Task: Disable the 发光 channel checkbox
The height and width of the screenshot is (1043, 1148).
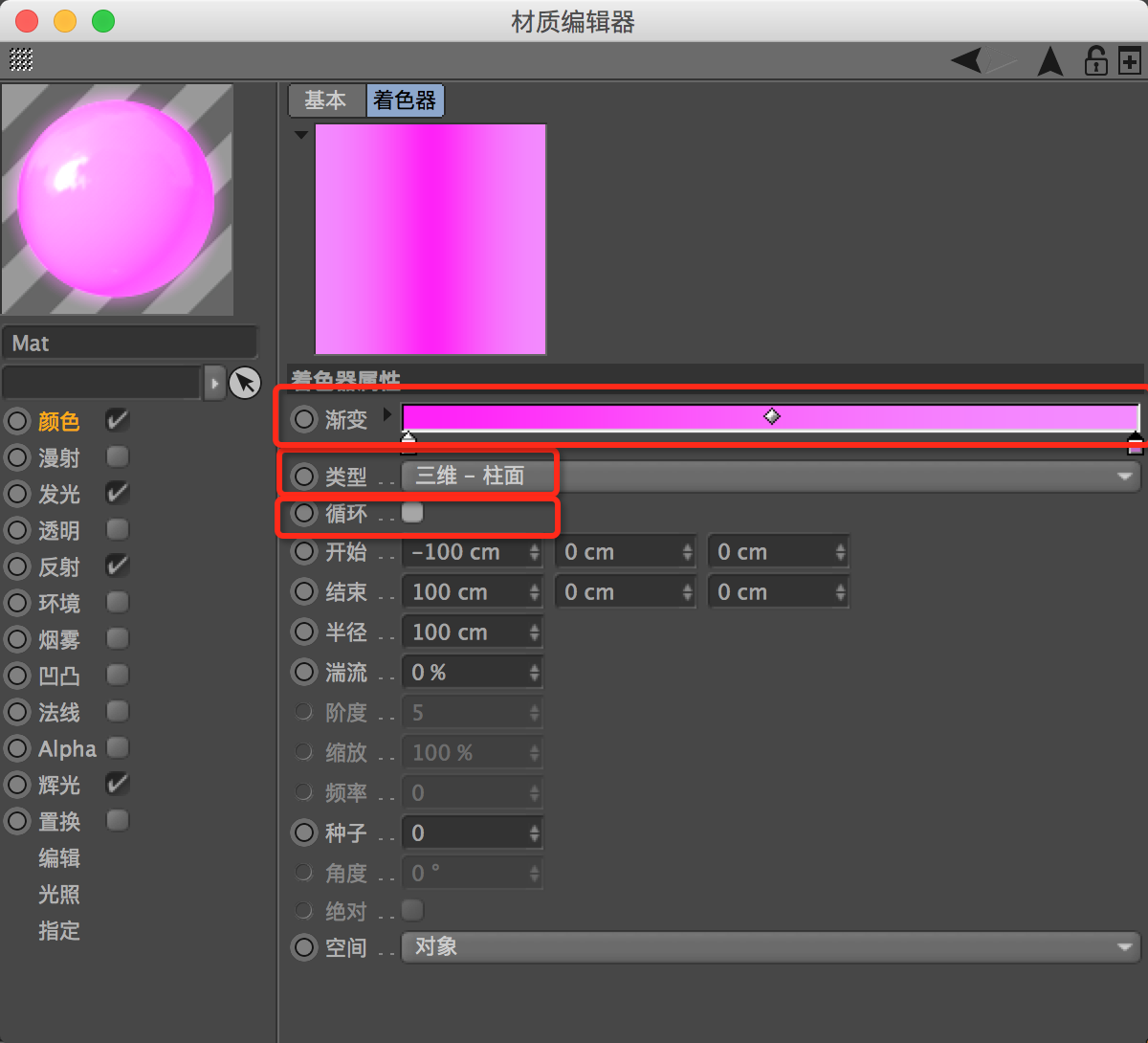Action: pos(117,493)
